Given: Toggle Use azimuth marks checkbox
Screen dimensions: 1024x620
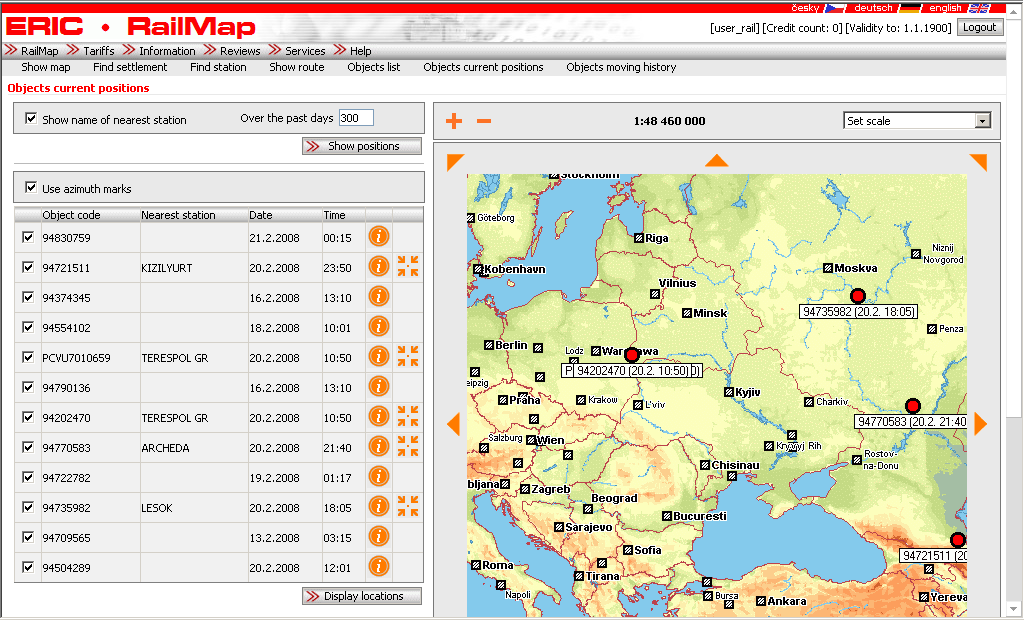Looking at the screenshot, I should click(31, 188).
